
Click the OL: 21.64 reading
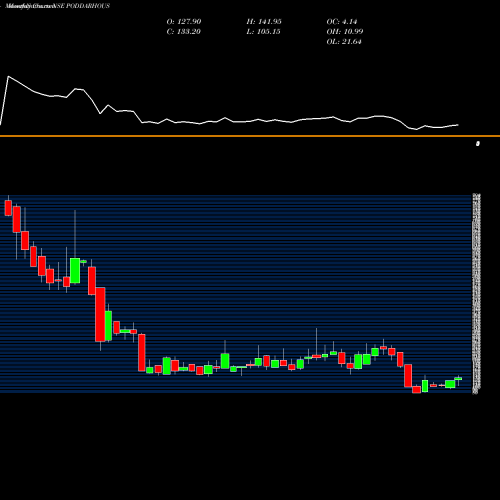344,42
